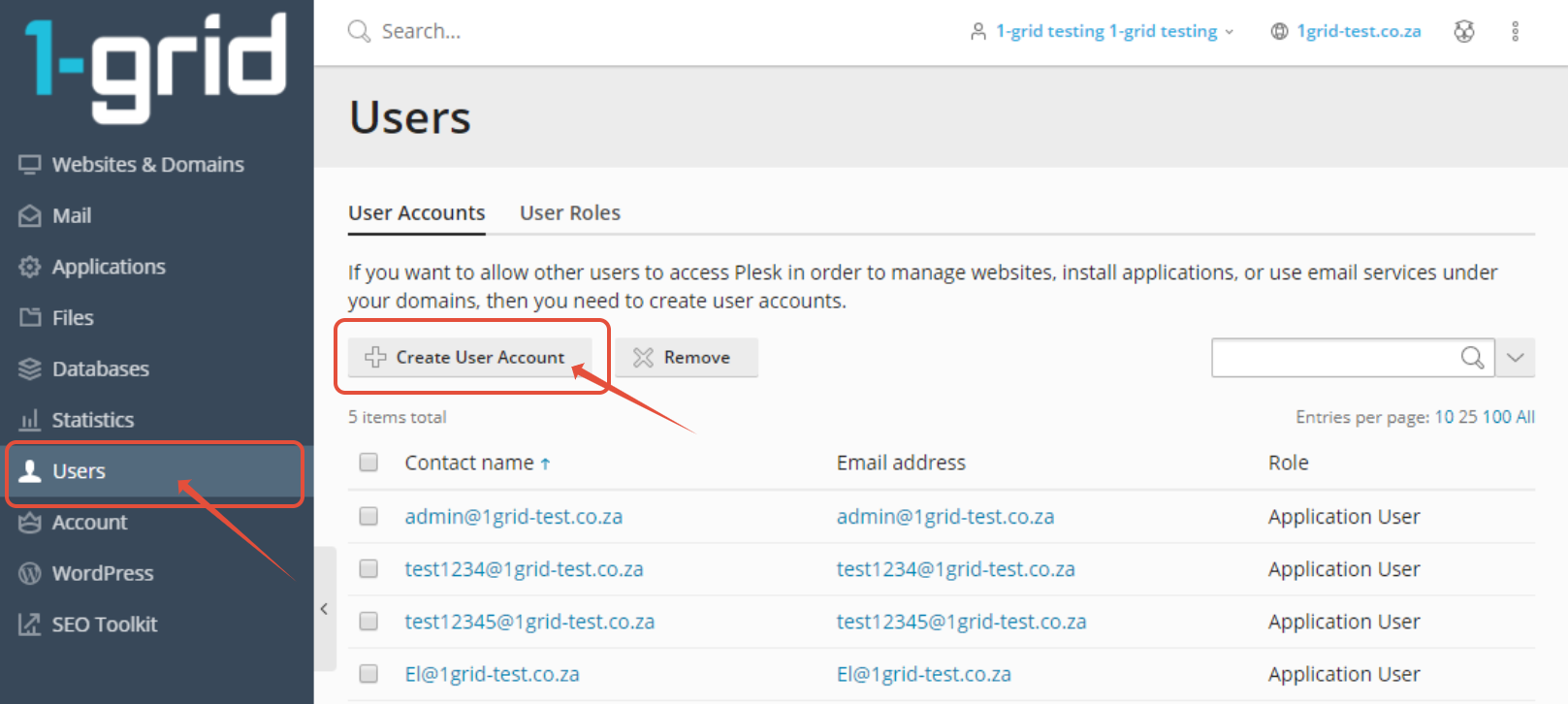Screen dimensions: 1568x704
Task: Open the 1grid-test.co.za domain link in header
Action: click(1359, 31)
